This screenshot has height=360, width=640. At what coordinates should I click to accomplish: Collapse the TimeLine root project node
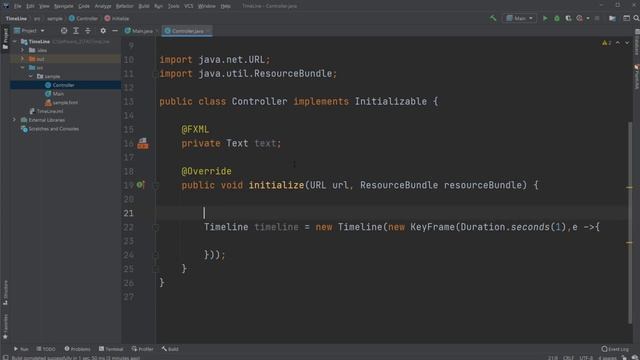15,42
